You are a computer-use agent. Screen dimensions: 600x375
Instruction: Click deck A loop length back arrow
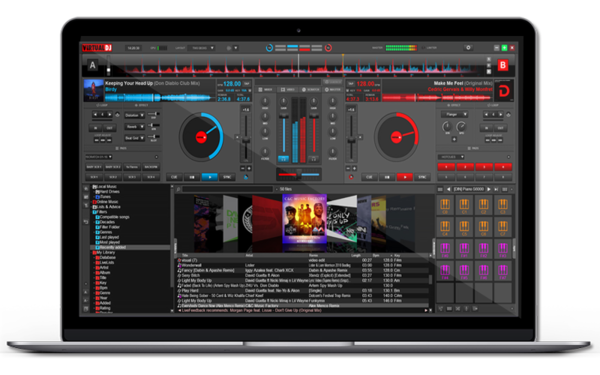coord(95,114)
